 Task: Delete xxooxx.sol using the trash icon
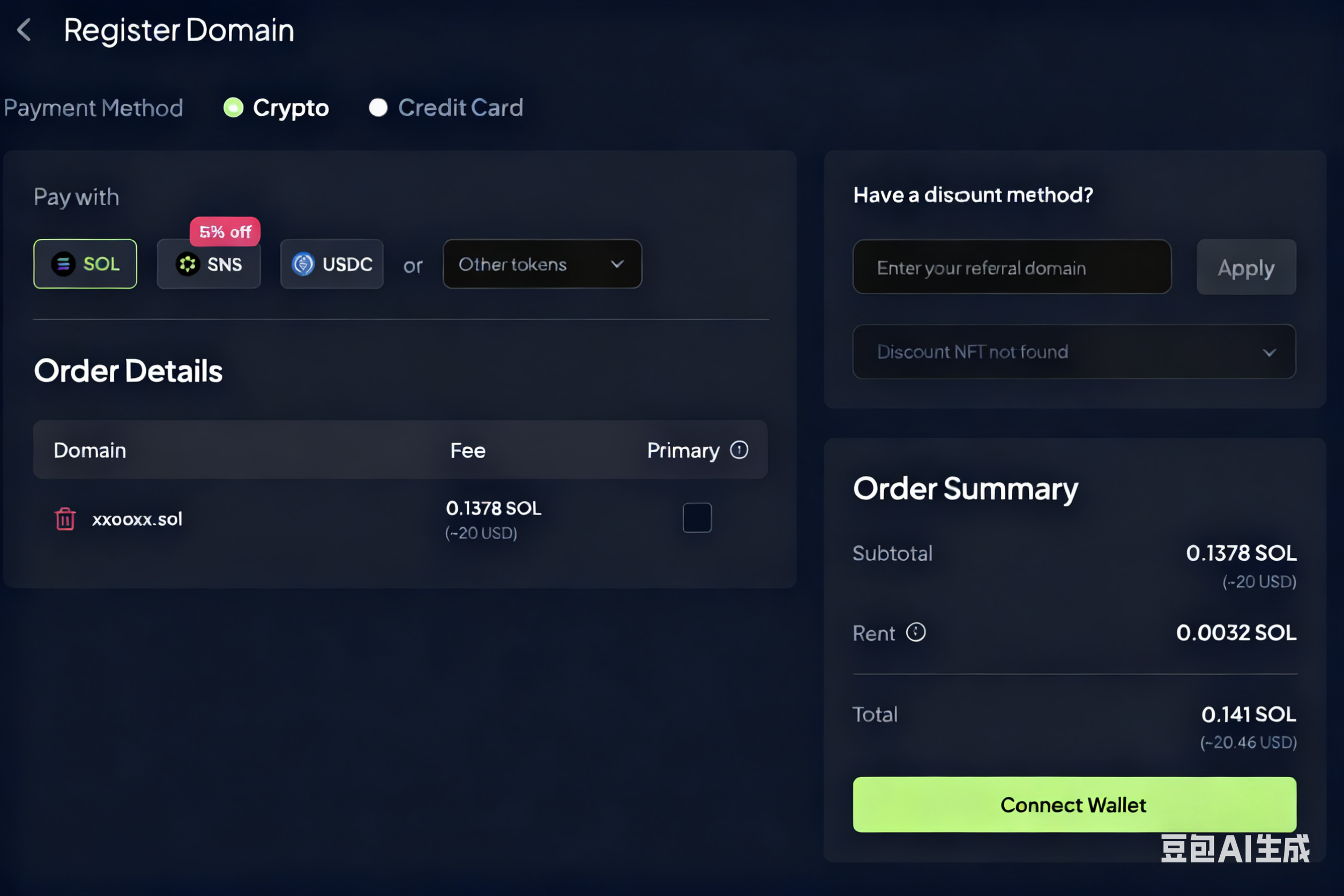(x=65, y=519)
